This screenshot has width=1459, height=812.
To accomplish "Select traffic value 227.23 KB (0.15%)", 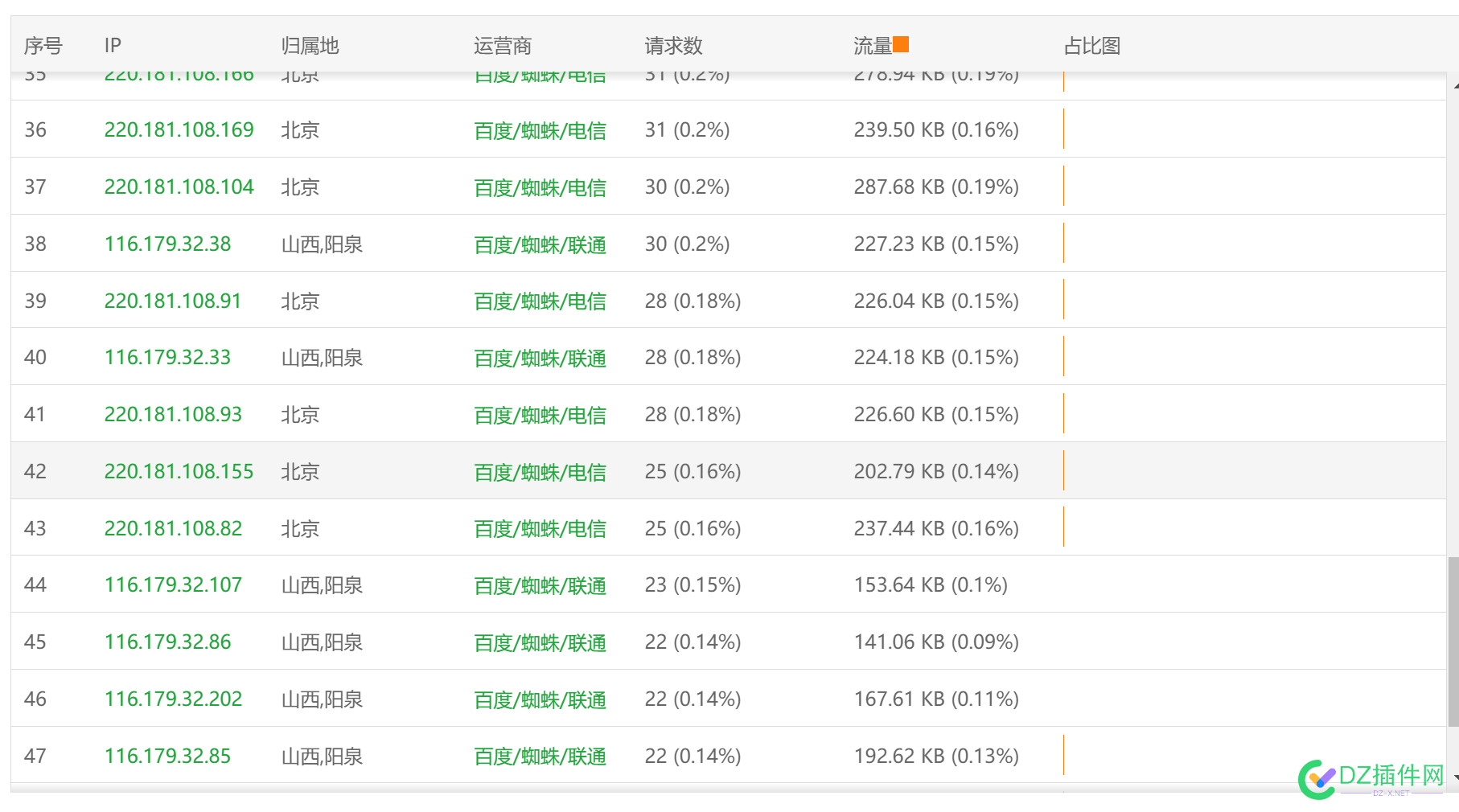I will pos(936,244).
